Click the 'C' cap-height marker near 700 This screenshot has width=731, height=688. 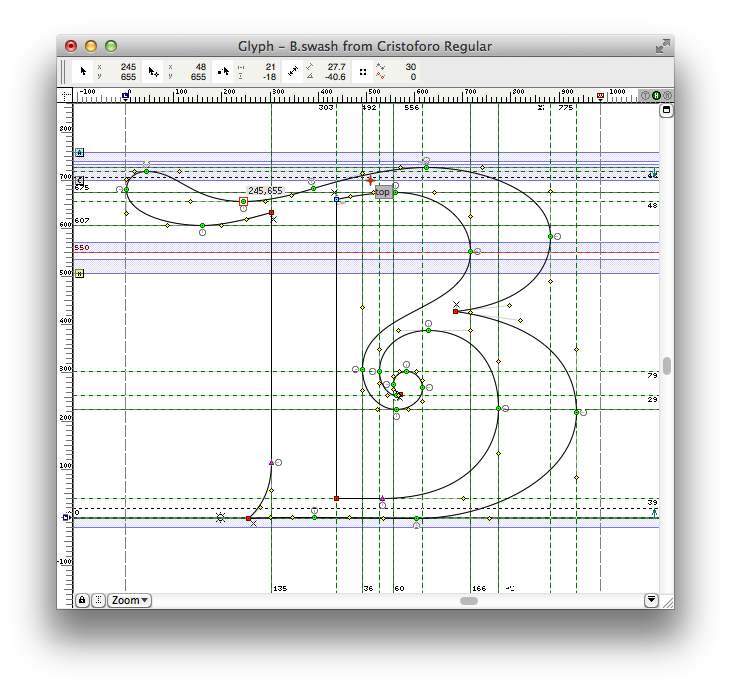80,180
